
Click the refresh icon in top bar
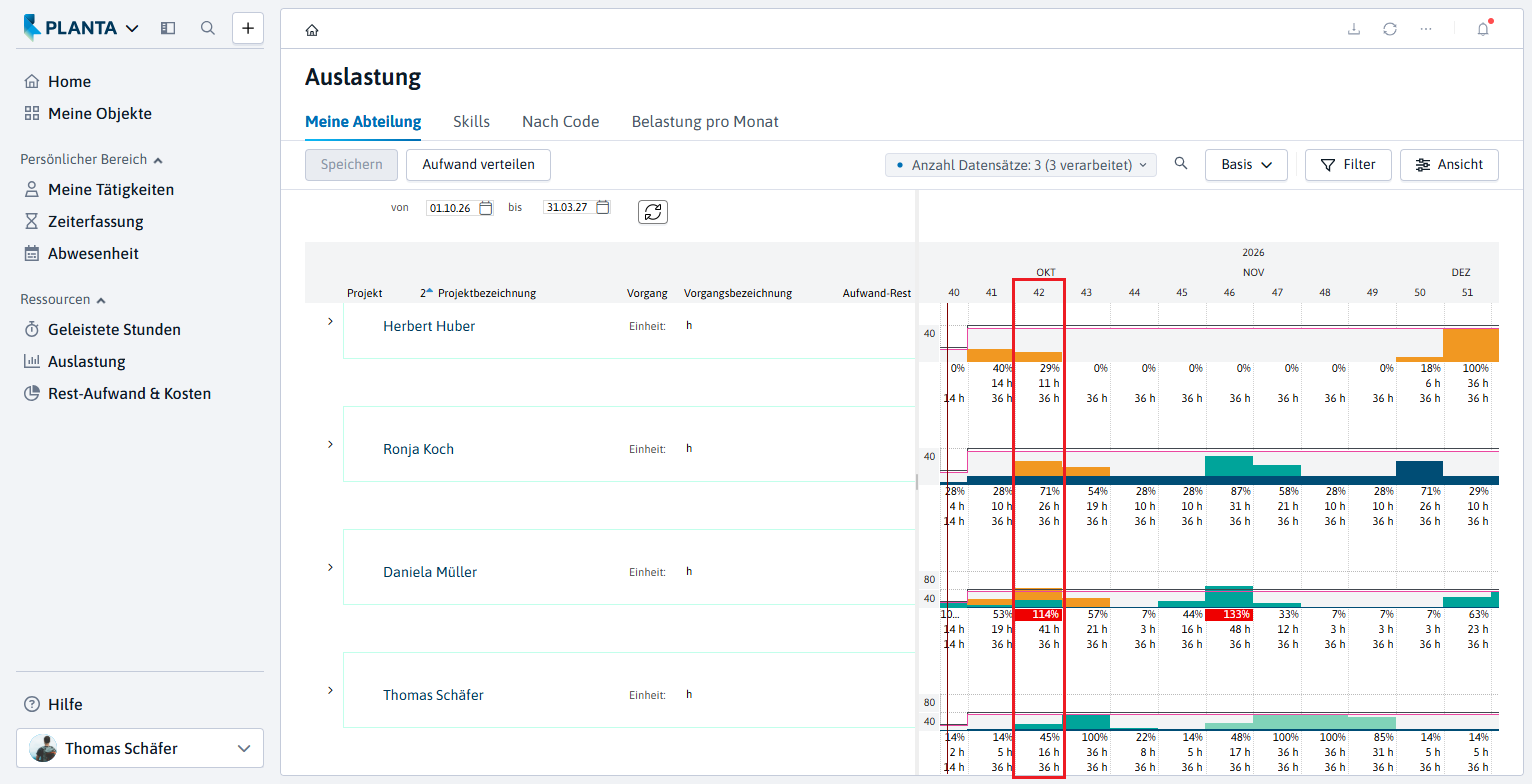(x=1390, y=29)
